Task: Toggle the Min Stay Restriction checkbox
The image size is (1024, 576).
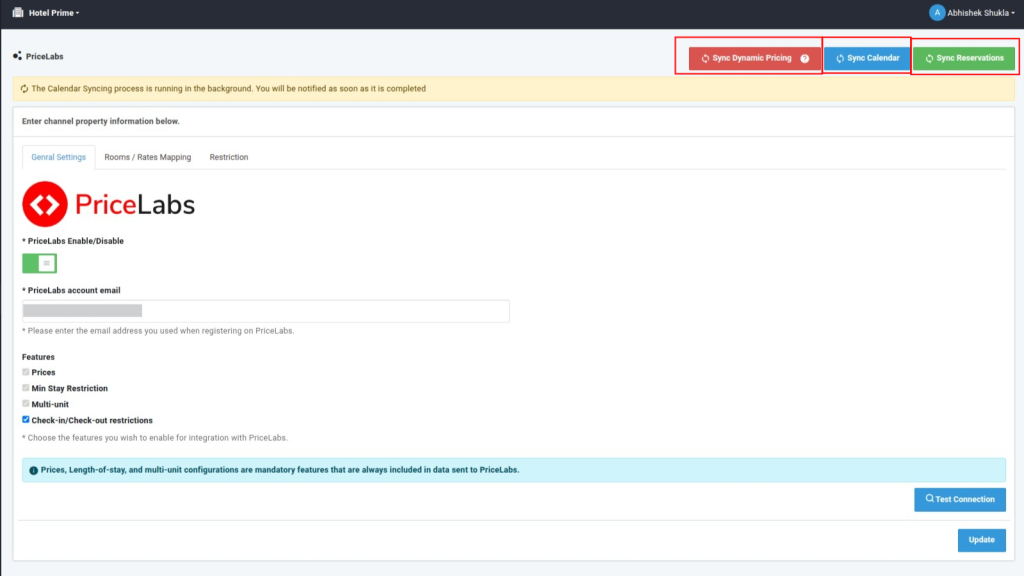Action: pos(26,388)
